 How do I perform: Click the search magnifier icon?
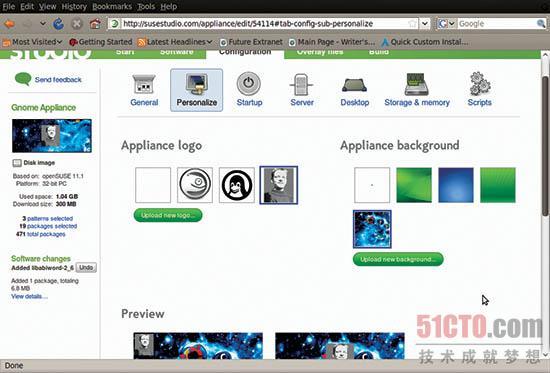tap(541, 24)
